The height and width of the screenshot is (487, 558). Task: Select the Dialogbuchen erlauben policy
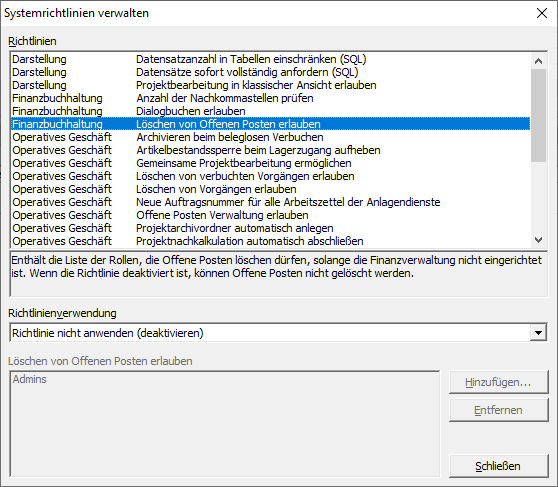click(x=270, y=111)
